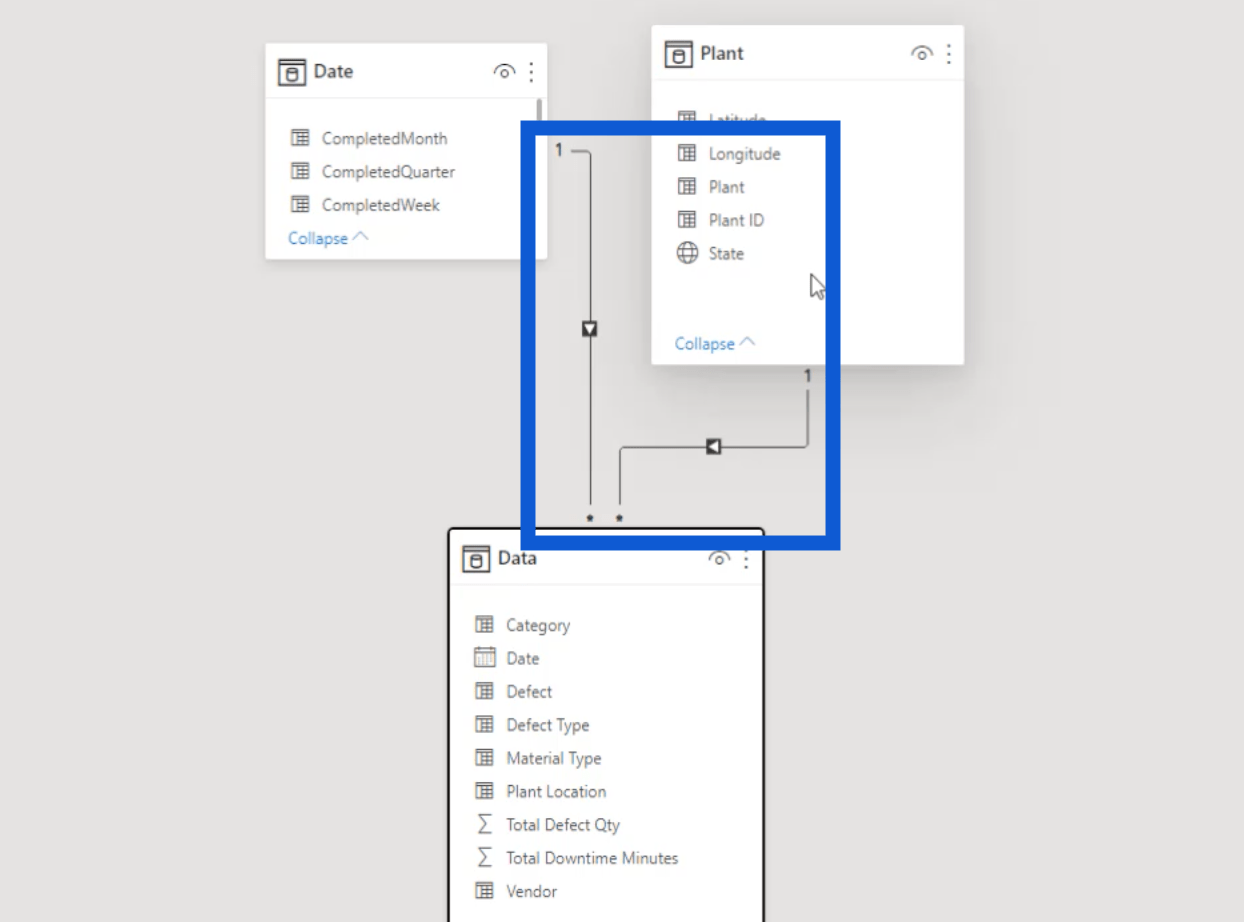The height and width of the screenshot is (922, 1244).
Task: Click the CompletedMonth column icon
Action: tap(300, 138)
